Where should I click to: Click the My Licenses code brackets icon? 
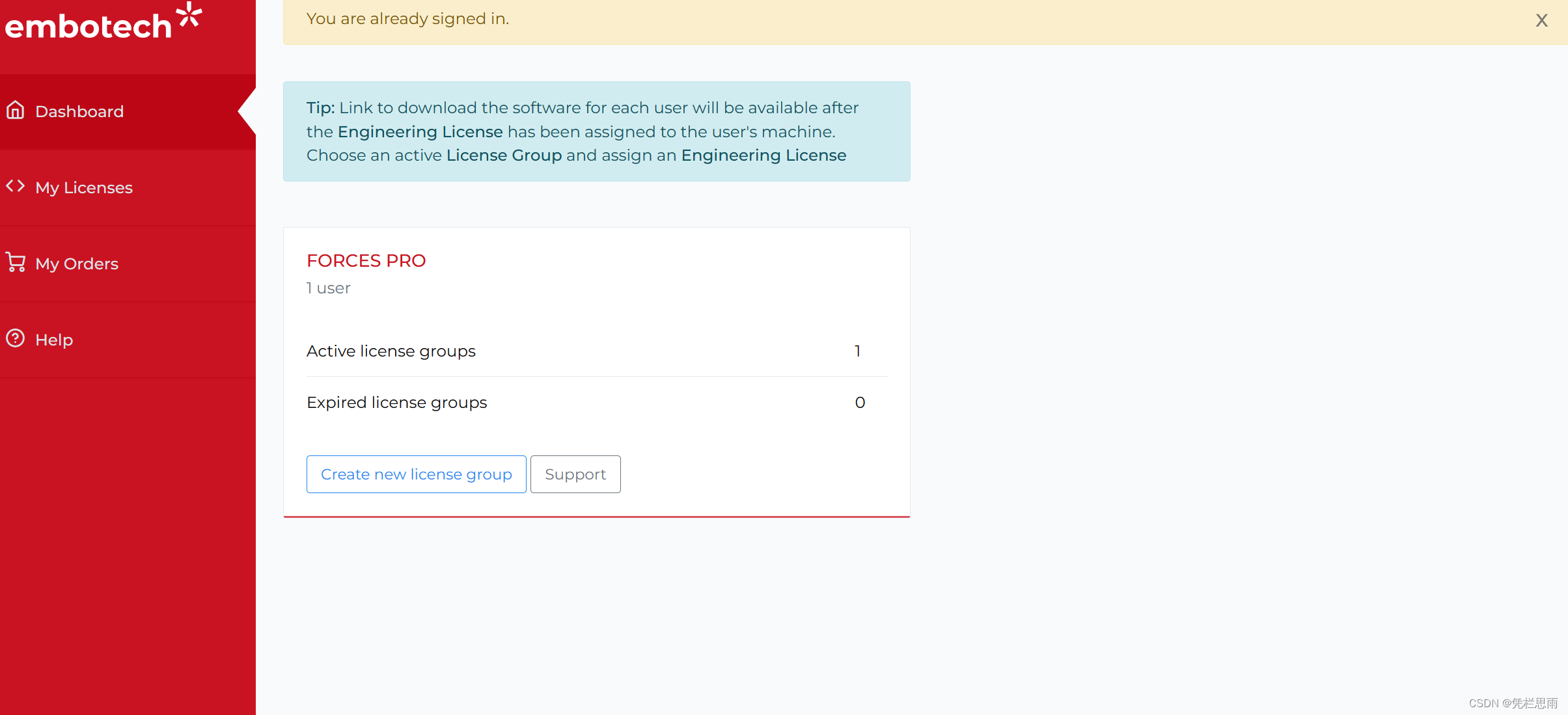pos(16,187)
